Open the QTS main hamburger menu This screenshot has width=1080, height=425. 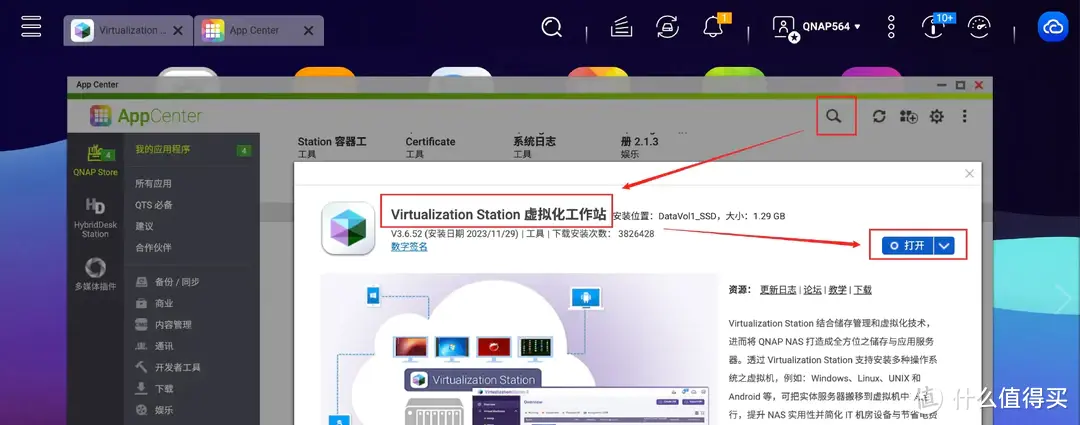[31, 27]
